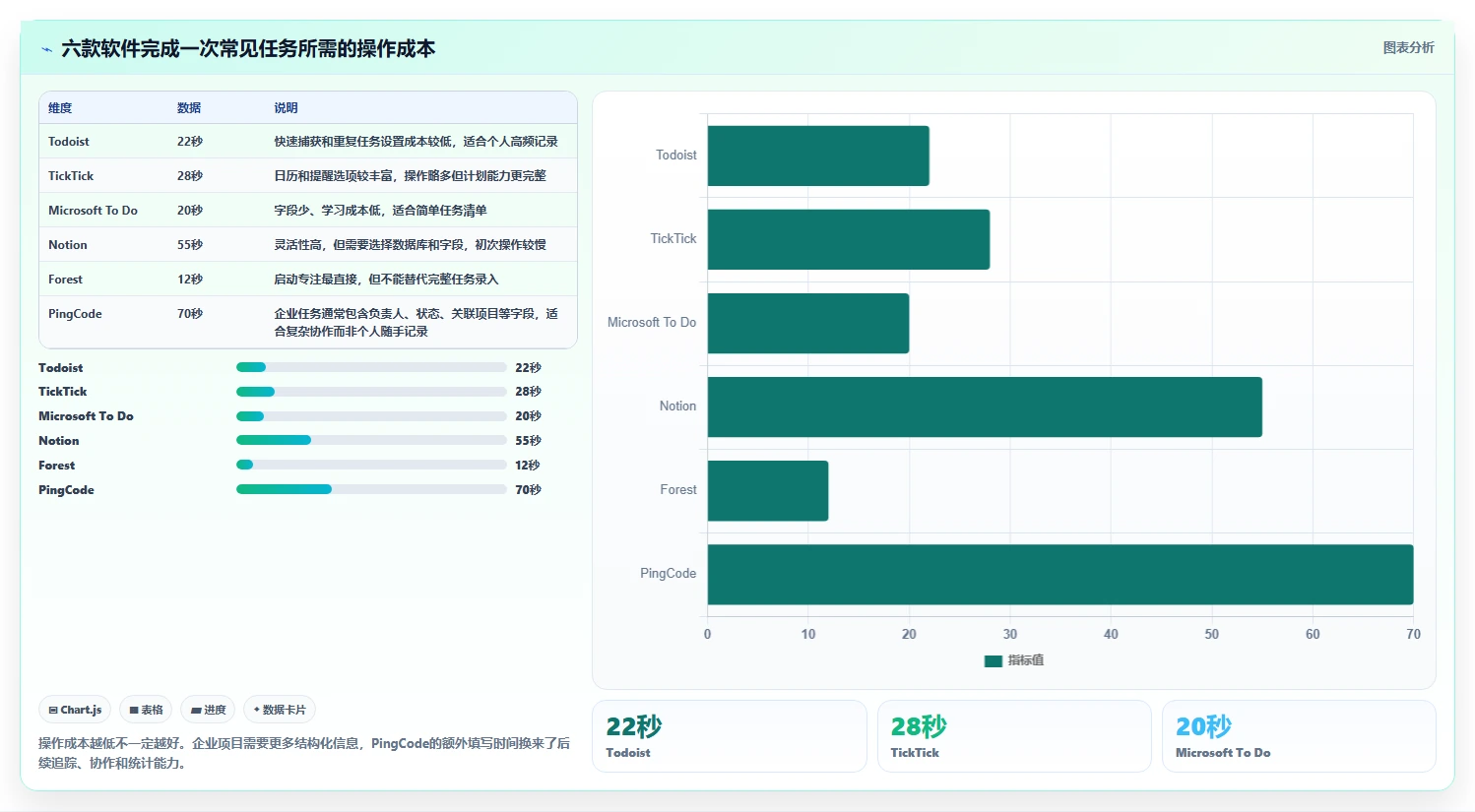Open the 28秒 TickTick data card
Viewport: 1475px width, 812px height.
coord(1014,736)
